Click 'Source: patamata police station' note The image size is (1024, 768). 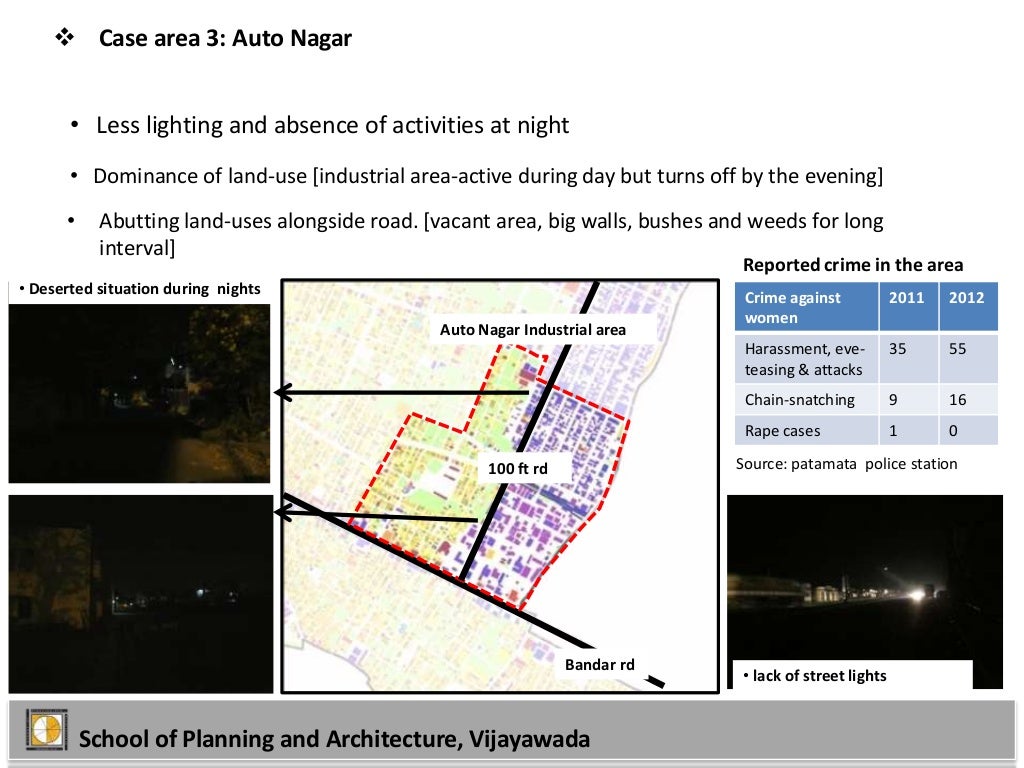point(846,464)
